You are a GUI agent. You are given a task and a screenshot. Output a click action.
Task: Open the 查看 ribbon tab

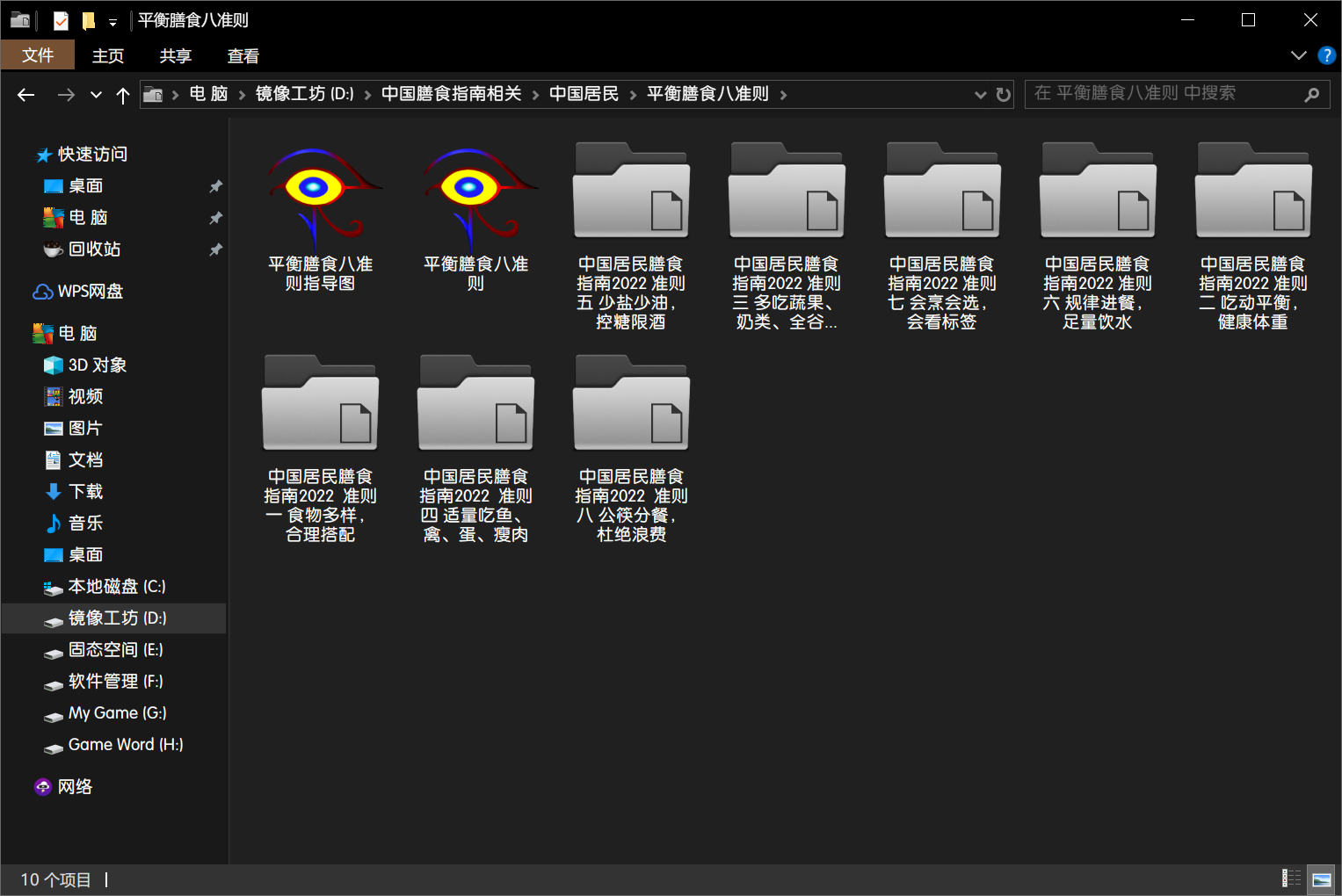coord(243,56)
